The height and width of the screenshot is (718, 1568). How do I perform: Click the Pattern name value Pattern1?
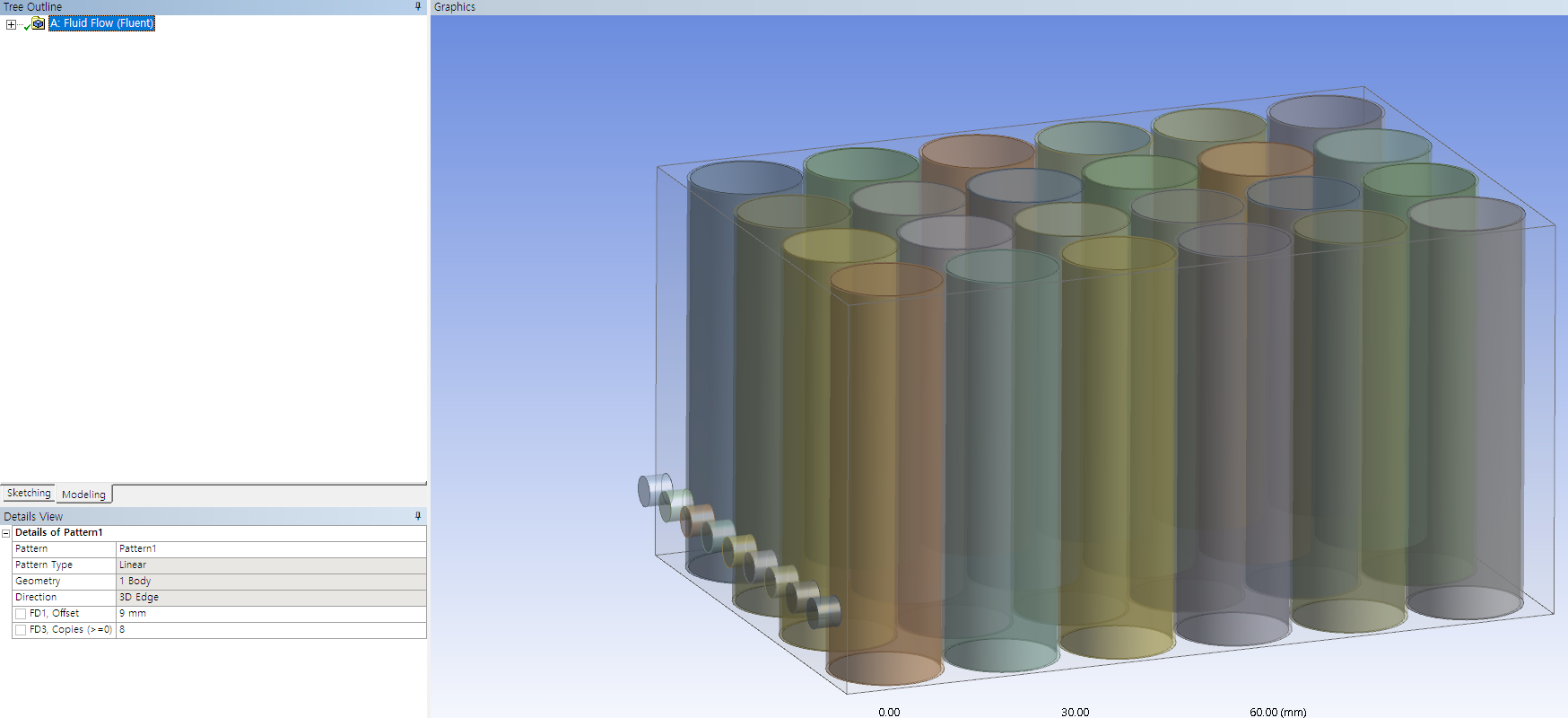[271, 549]
